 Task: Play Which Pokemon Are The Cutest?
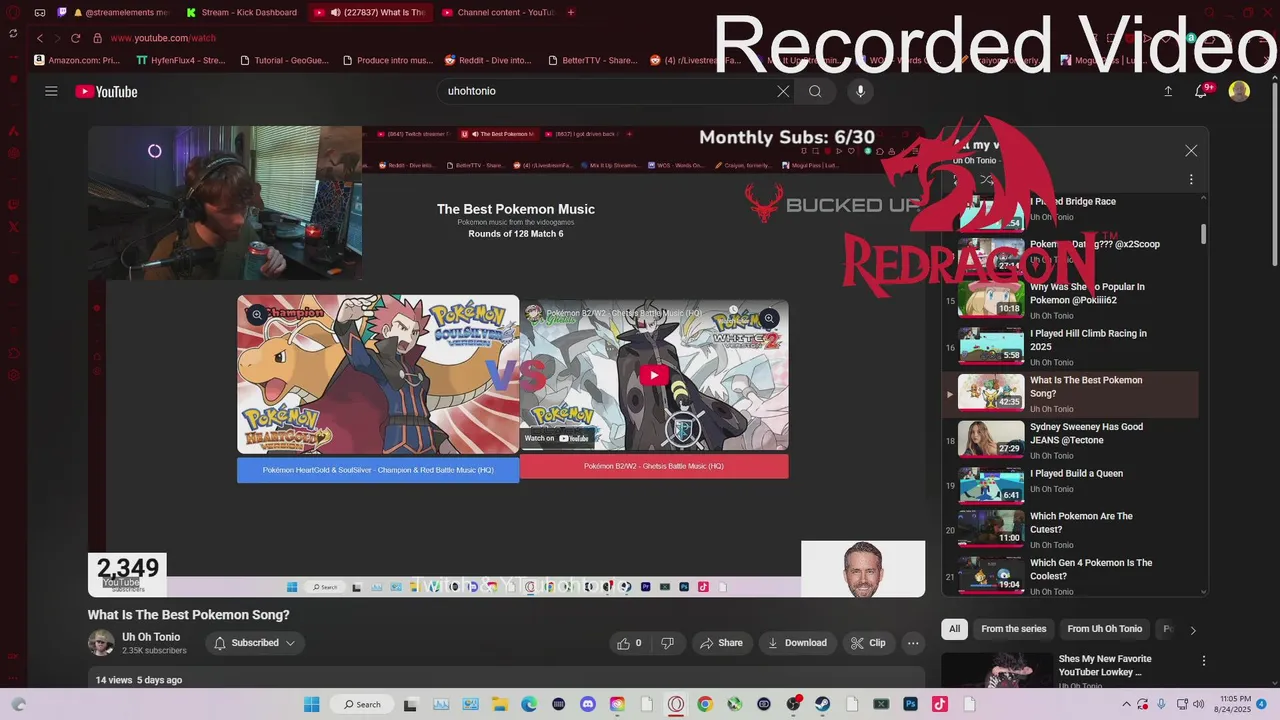(x=1070, y=530)
